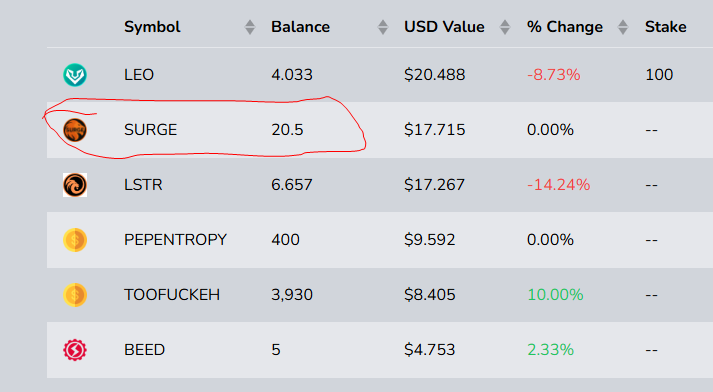Click the LSTR token logo
Viewport: 713px width, 392px height.
click(x=75, y=185)
